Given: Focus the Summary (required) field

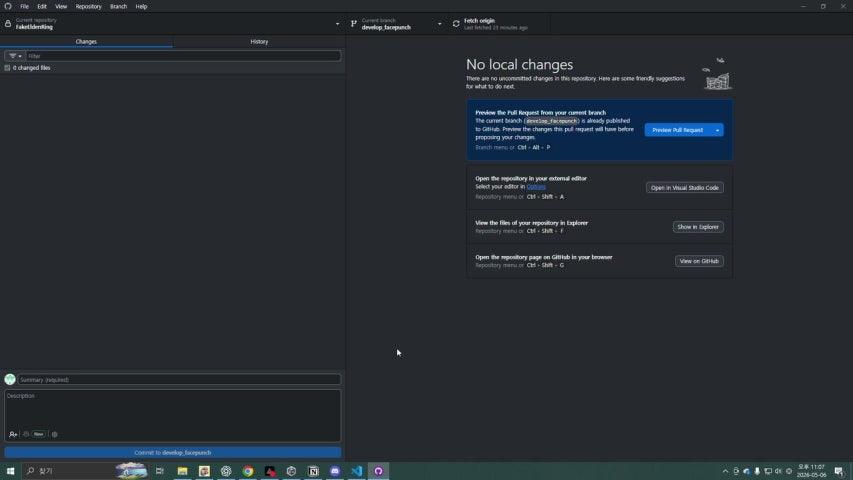Looking at the screenshot, I should (x=179, y=379).
